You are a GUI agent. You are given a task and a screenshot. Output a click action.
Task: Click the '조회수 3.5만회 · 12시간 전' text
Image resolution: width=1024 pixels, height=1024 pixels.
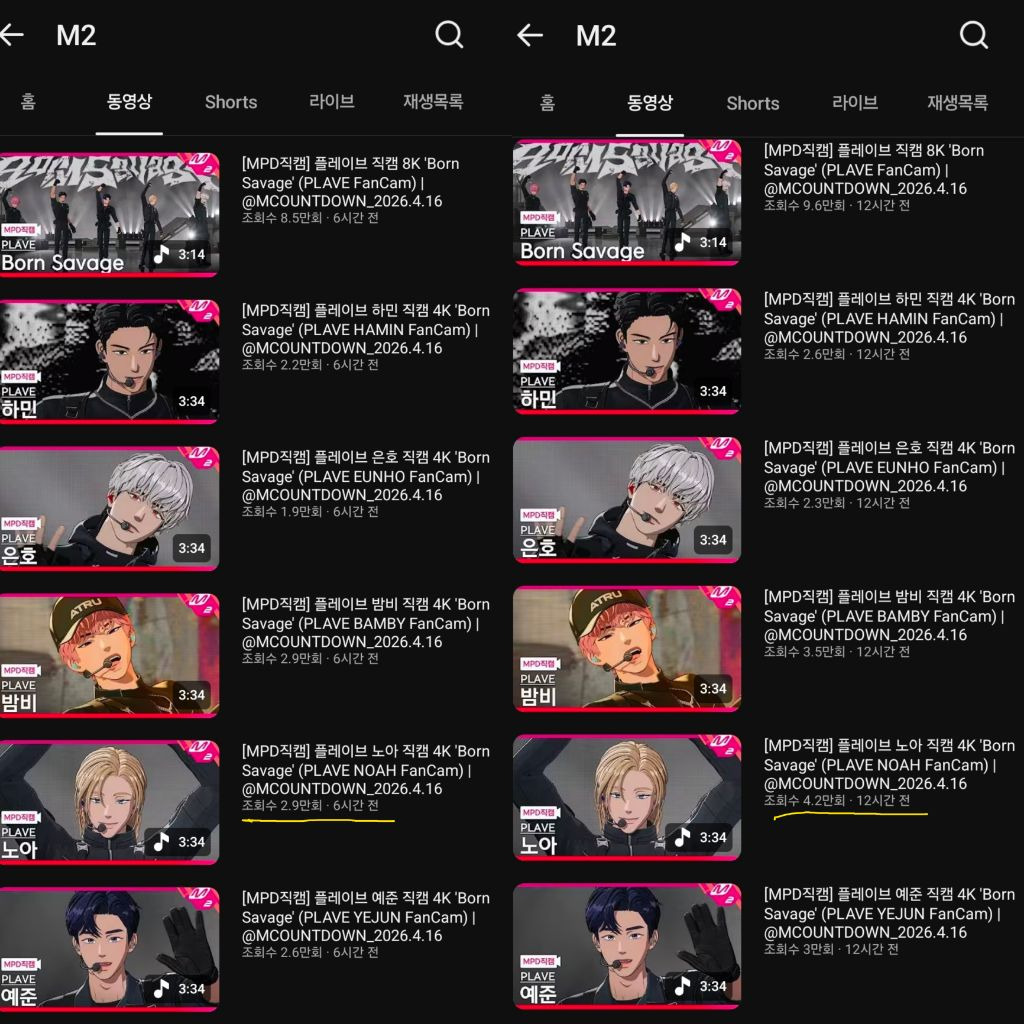click(837, 652)
